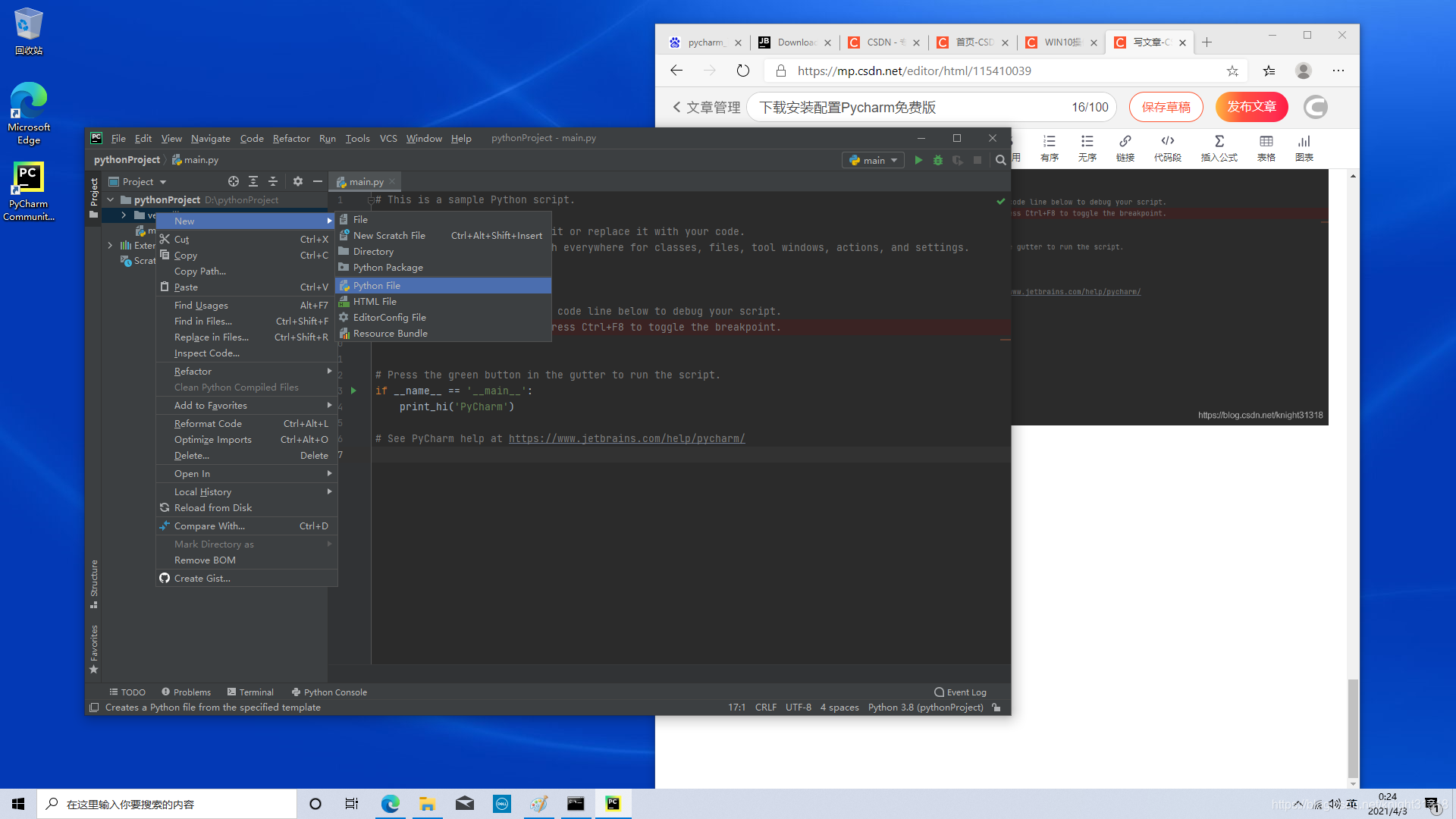
Task: Click the gutter run arrow beside if __name__
Action: 353,391
